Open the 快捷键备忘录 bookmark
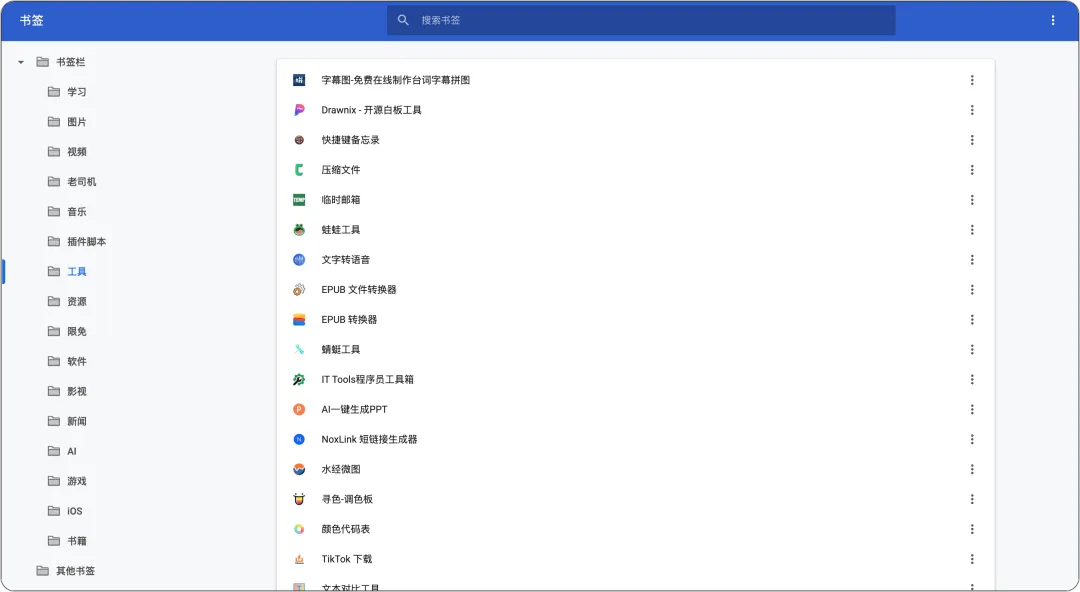 tap(351, 140)
